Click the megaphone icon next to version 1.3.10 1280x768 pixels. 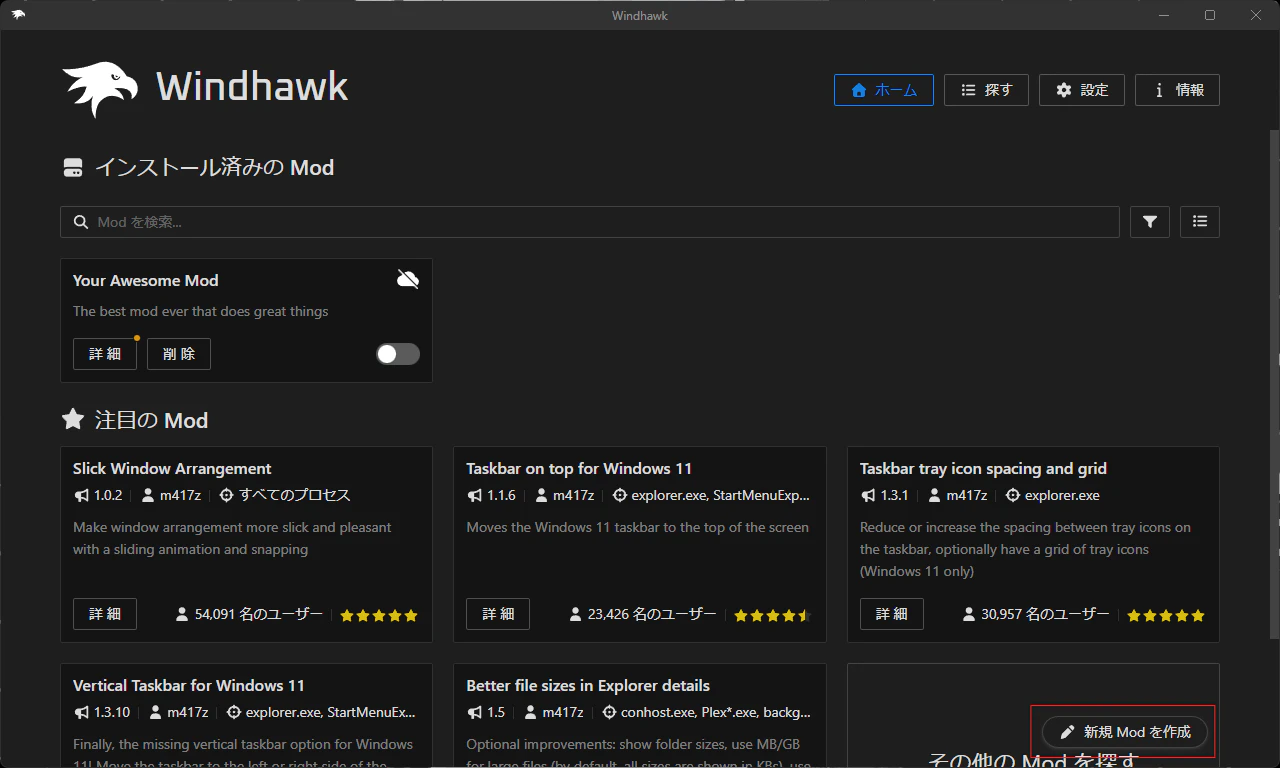(82, 712)
